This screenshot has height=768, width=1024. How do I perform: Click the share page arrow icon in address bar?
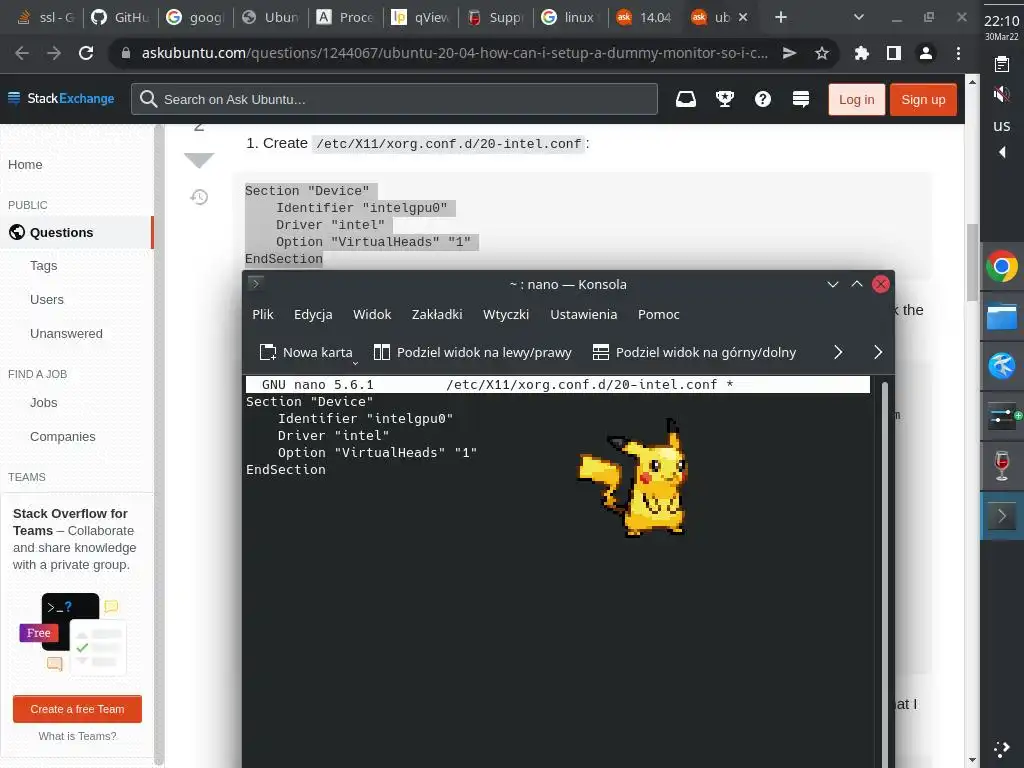pyautogui.click(x=790, y=53)
